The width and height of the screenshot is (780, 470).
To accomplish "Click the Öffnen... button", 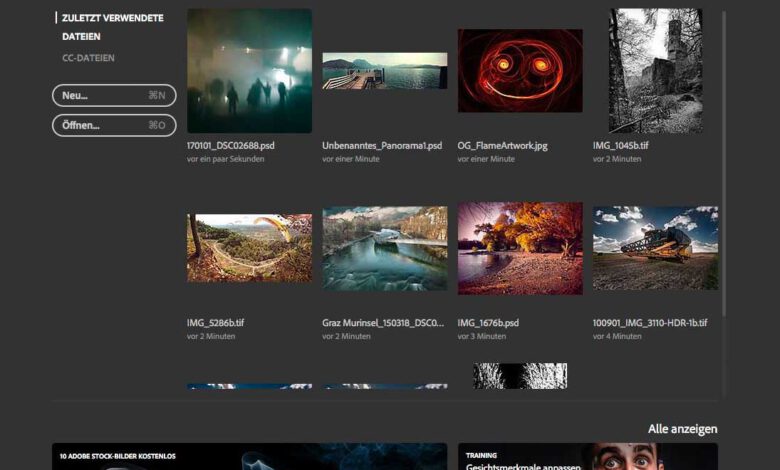I will tap(114, 125).
